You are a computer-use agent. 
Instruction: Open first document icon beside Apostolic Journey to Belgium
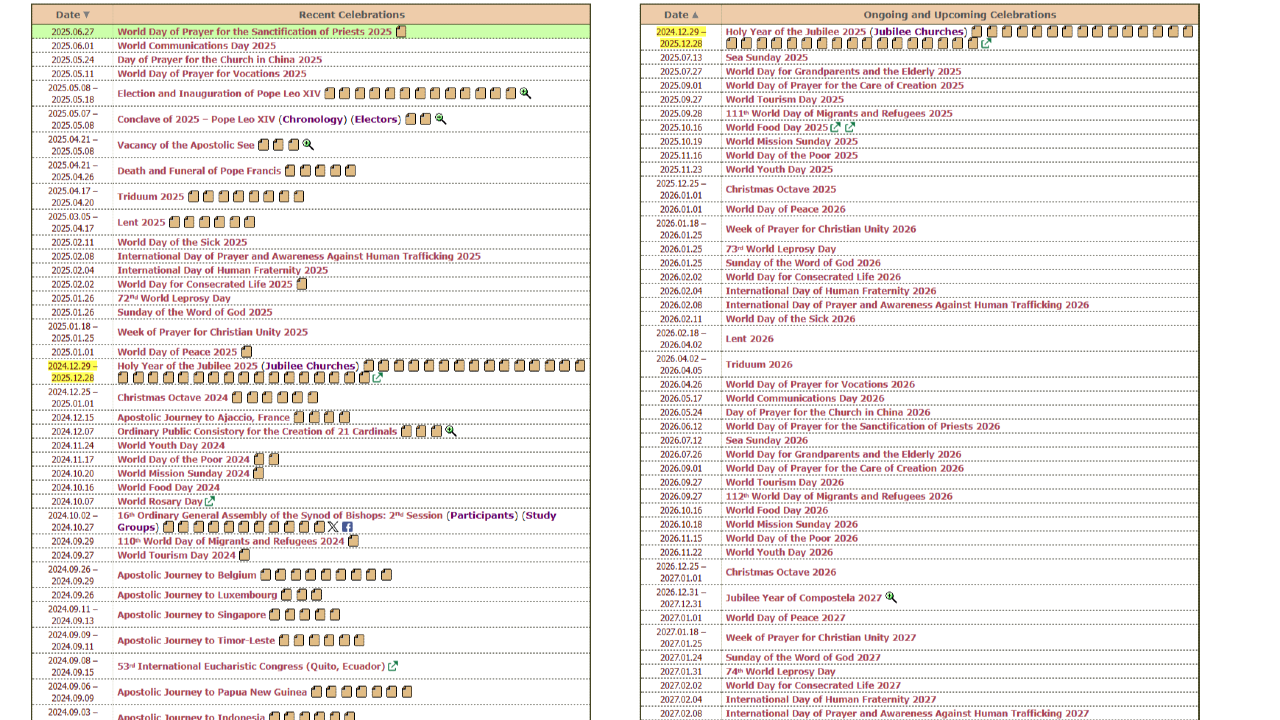(266, 576)
